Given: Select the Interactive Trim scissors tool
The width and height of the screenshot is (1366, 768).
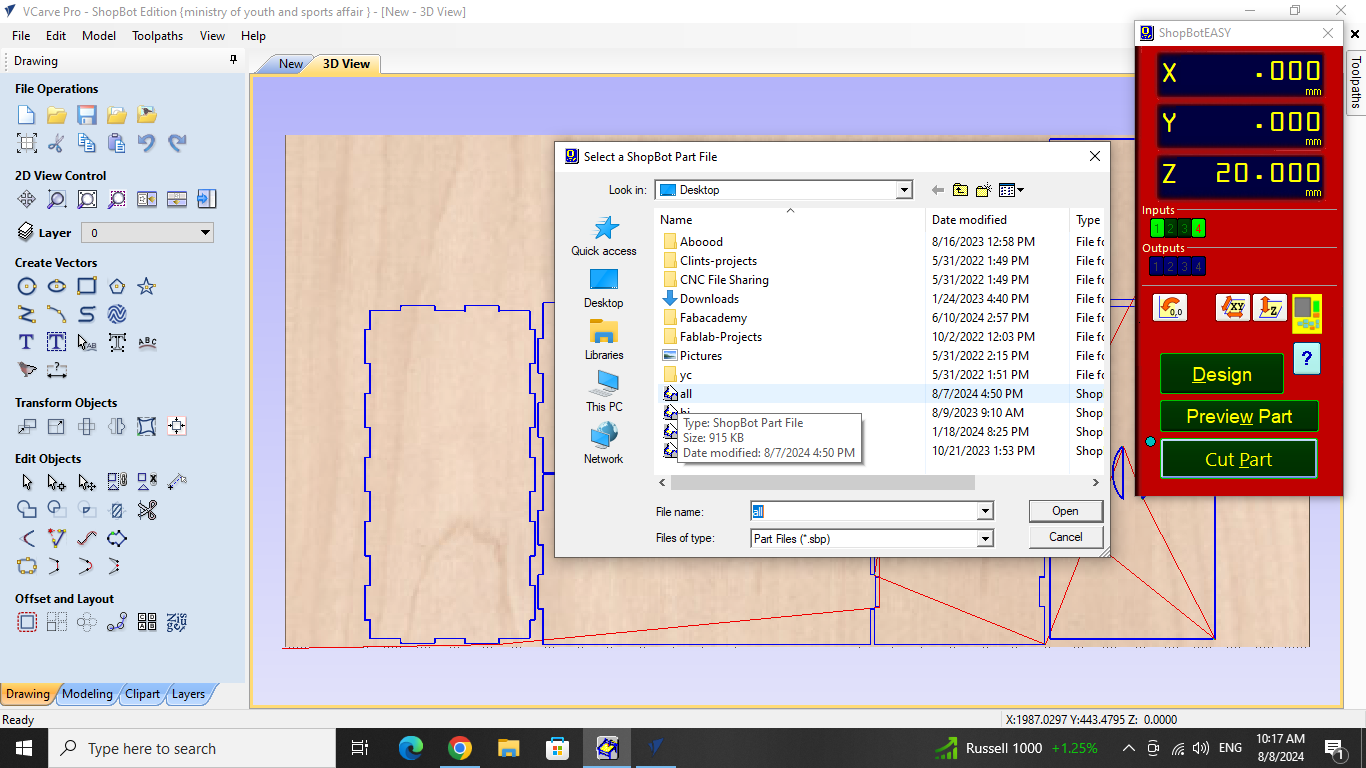Looking at the screenshot, I should pyautogui.click(x=147, y=510).
